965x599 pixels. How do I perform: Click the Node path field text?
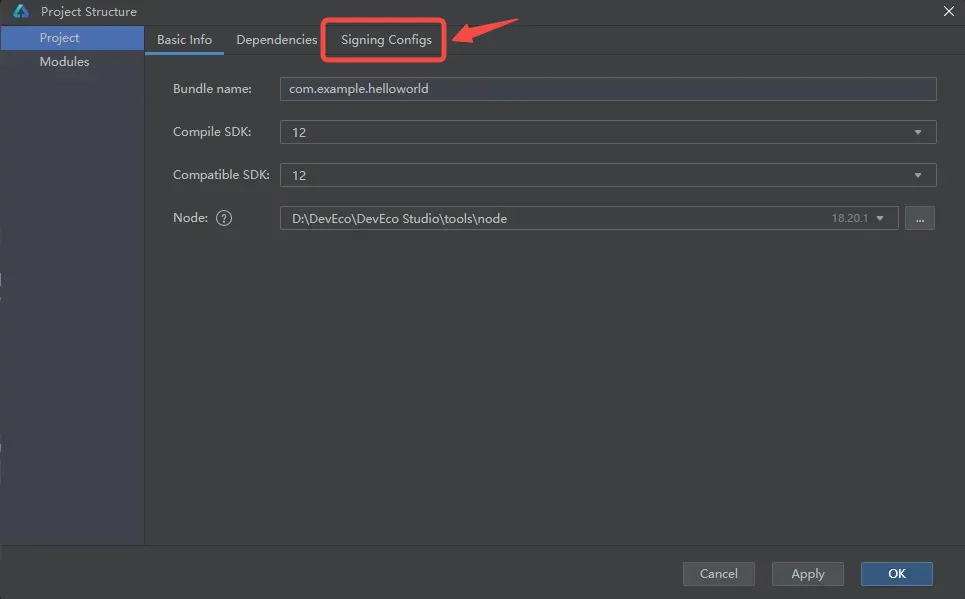399,219
